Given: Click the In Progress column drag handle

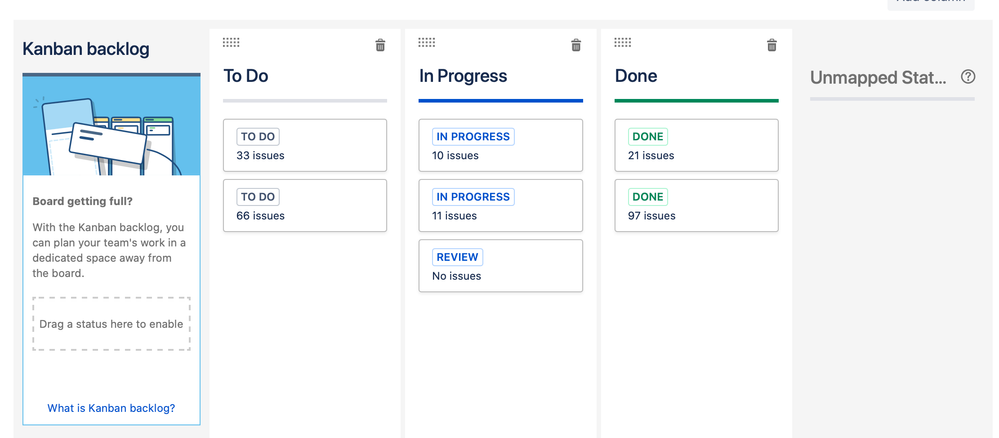Looking at the screenshot, I should 427,43.
